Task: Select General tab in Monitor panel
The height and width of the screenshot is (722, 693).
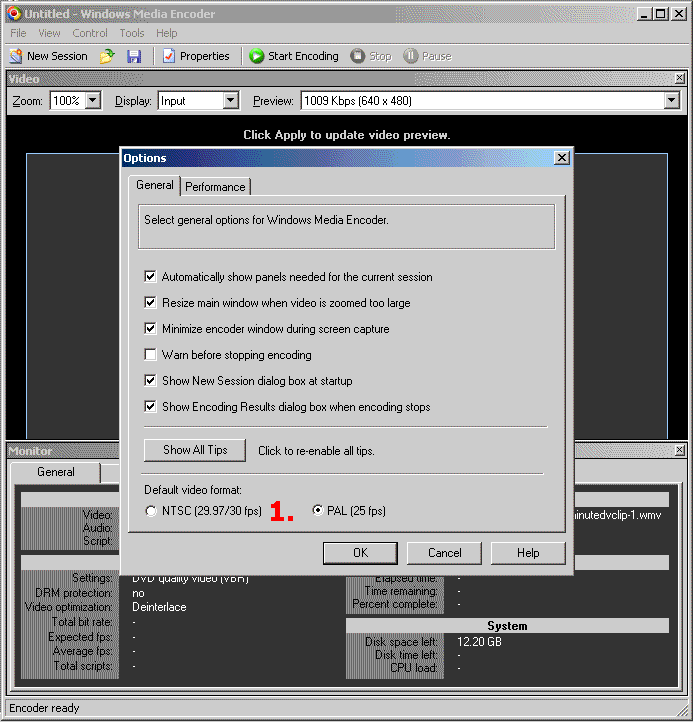Action: pos(56,472)
